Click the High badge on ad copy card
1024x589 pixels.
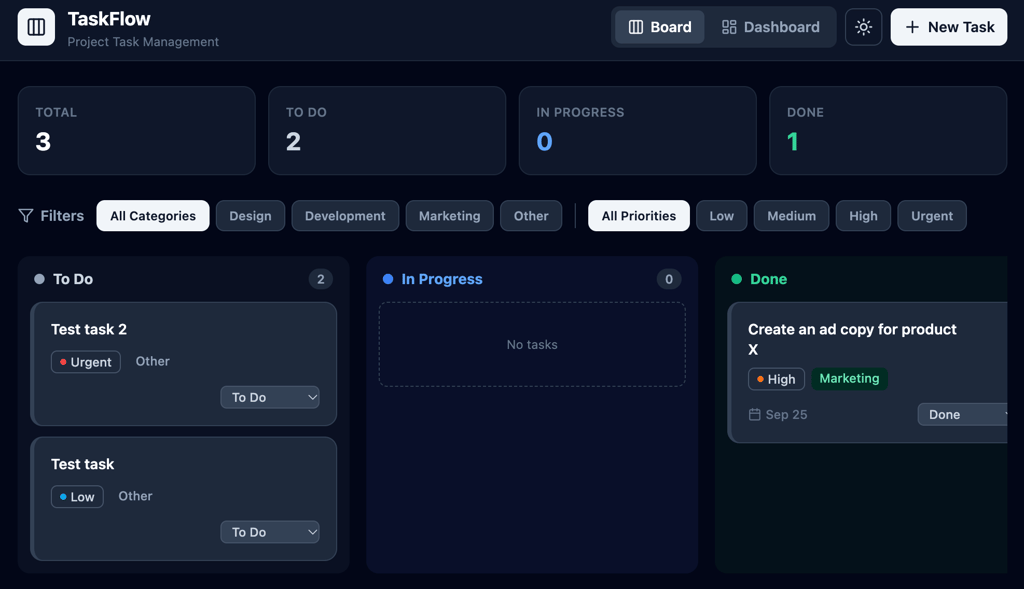pos(776,379)
